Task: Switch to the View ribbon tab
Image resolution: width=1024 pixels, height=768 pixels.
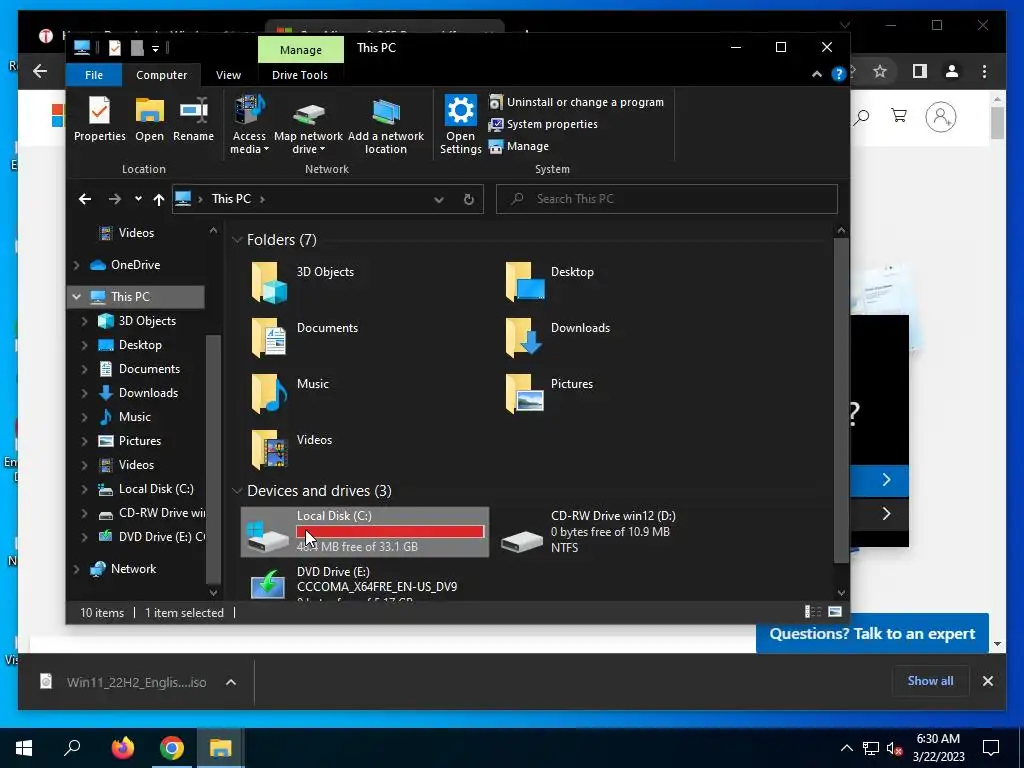Action: [229, 75]
